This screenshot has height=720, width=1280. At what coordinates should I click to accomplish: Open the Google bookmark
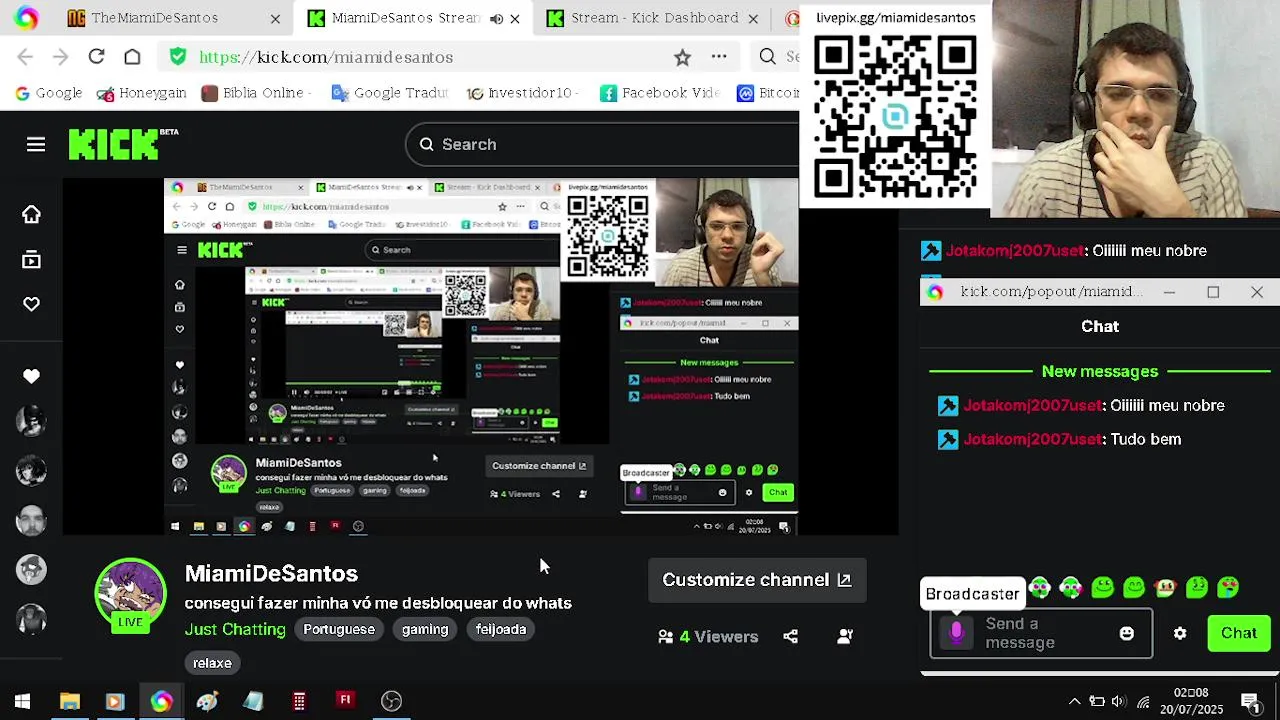48,93
